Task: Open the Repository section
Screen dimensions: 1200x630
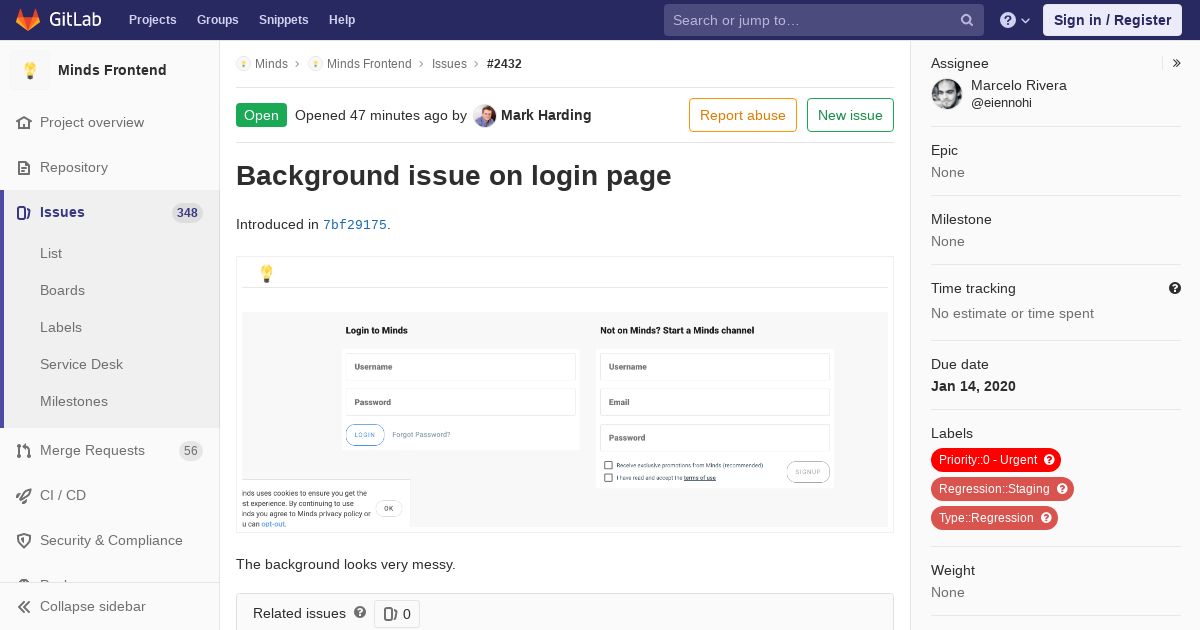Action: coord(74,167)
